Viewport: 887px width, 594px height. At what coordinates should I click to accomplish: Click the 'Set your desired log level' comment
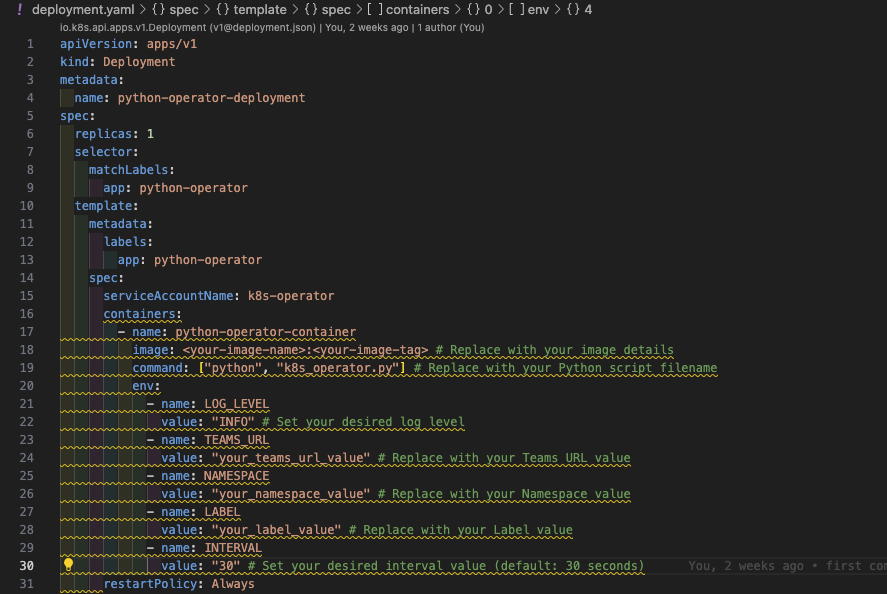pos(363,422)
